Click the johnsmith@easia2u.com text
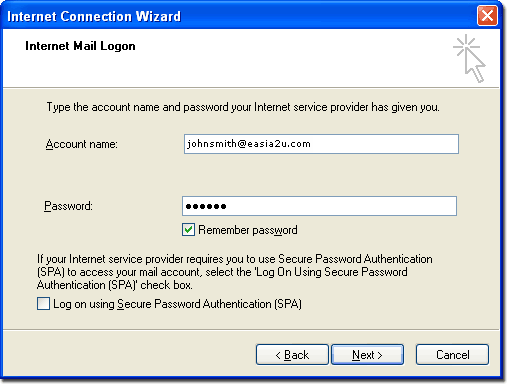 click(249, 144)
